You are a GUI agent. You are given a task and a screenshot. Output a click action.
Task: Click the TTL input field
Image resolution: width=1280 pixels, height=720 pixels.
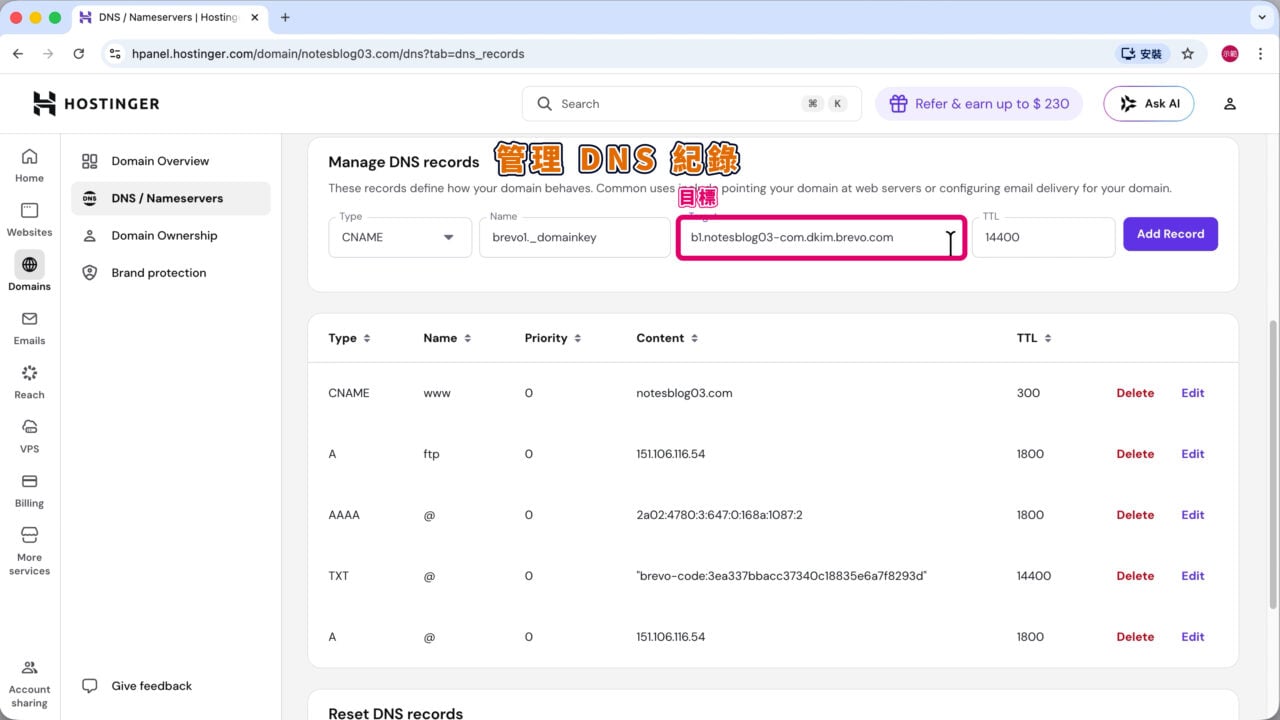pos(1043,237)
